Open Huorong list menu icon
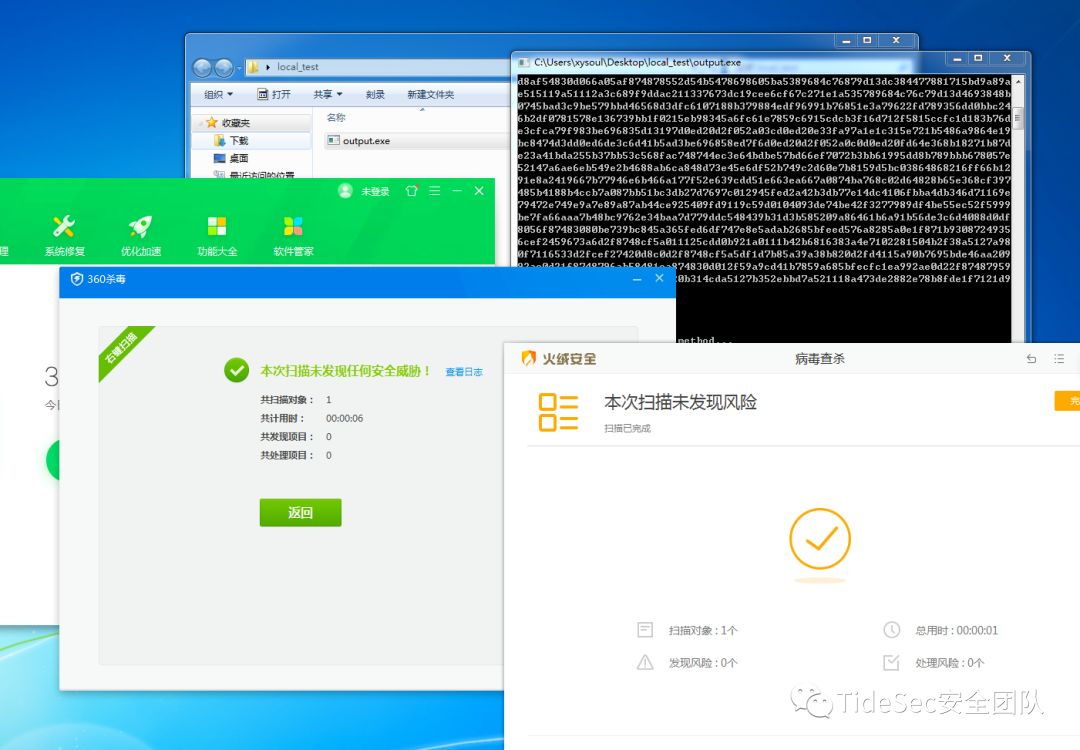The width and height of the screenshot is (1080, 750). [x=1059, y=359]
